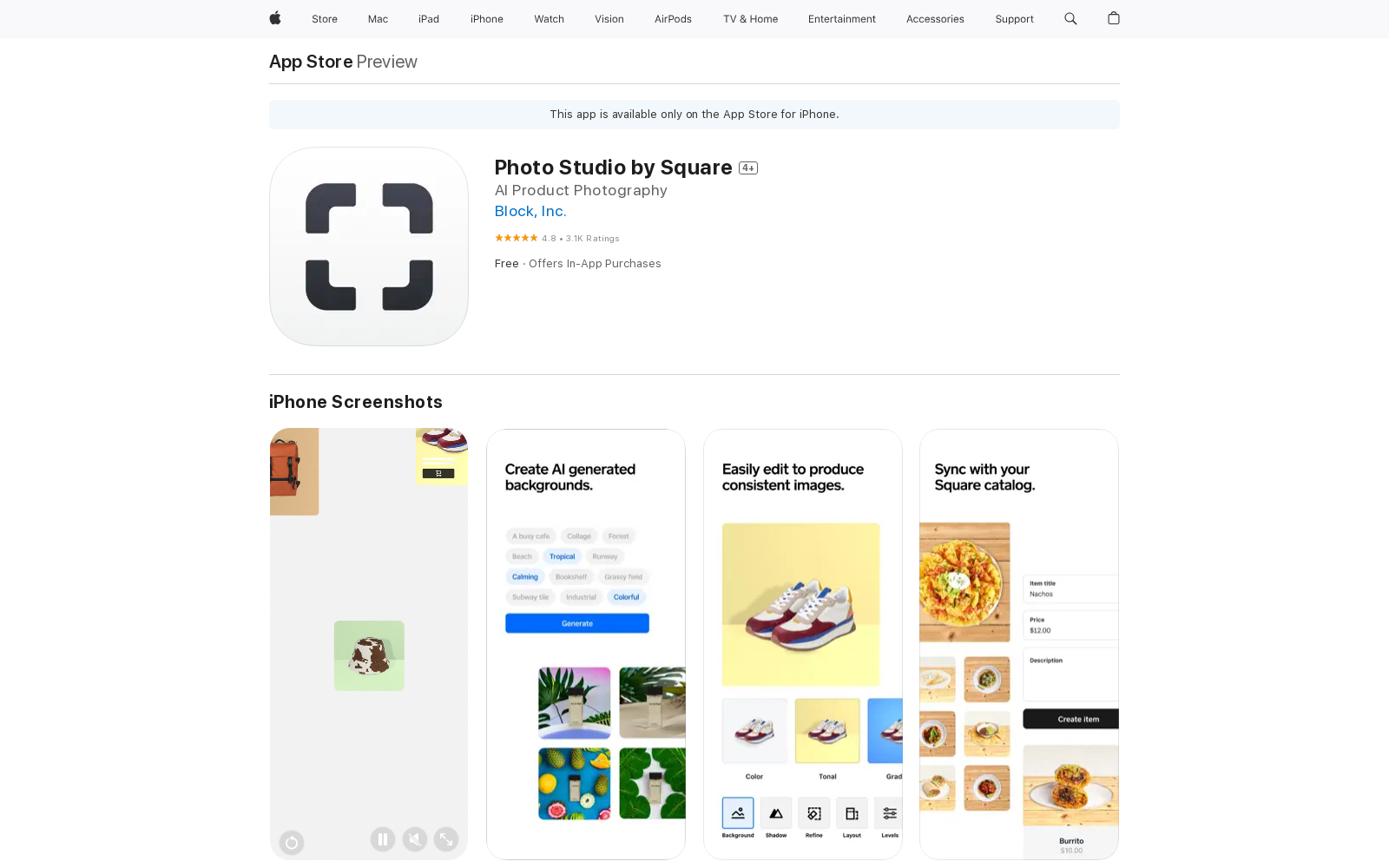This screenshot has height=868, width=1389.
Task: Click the "Offers In-App Purchases" text
Action: pyautogui.click(x=595, y=264)
